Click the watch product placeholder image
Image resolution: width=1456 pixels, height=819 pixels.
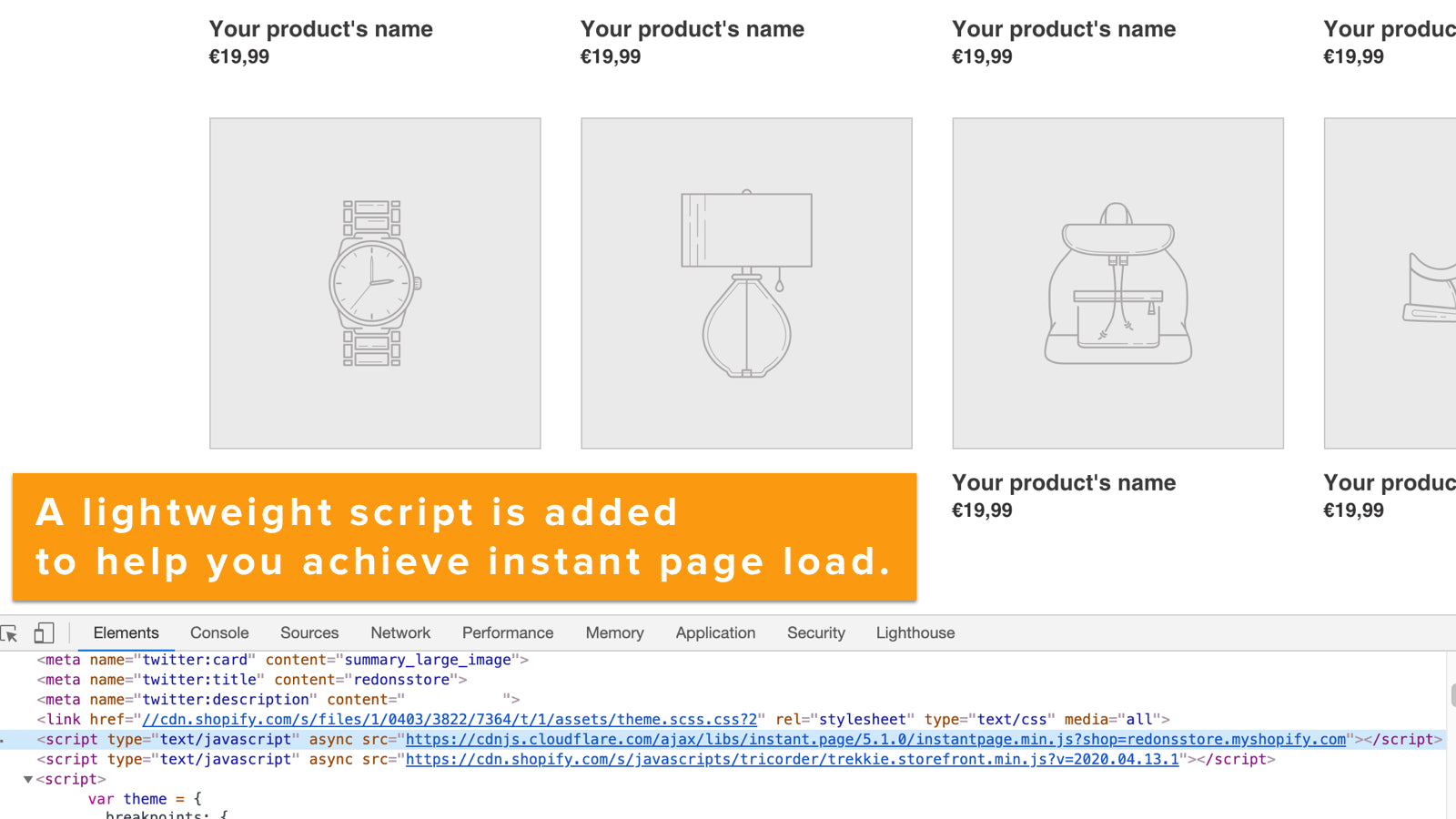coord(375,283)
